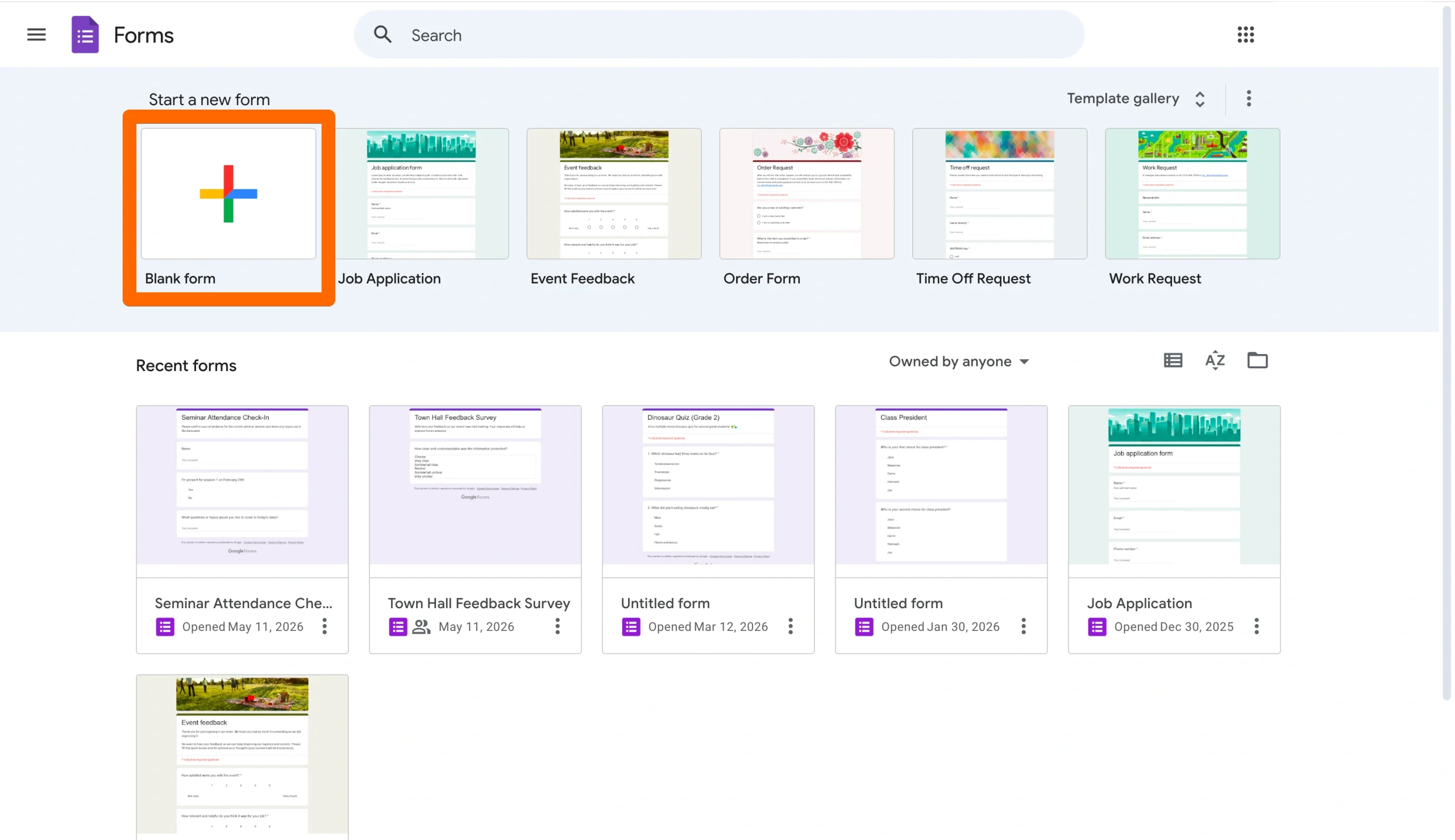Click the Opened Dec 30, 2025 date

[x=1174, y=627]
